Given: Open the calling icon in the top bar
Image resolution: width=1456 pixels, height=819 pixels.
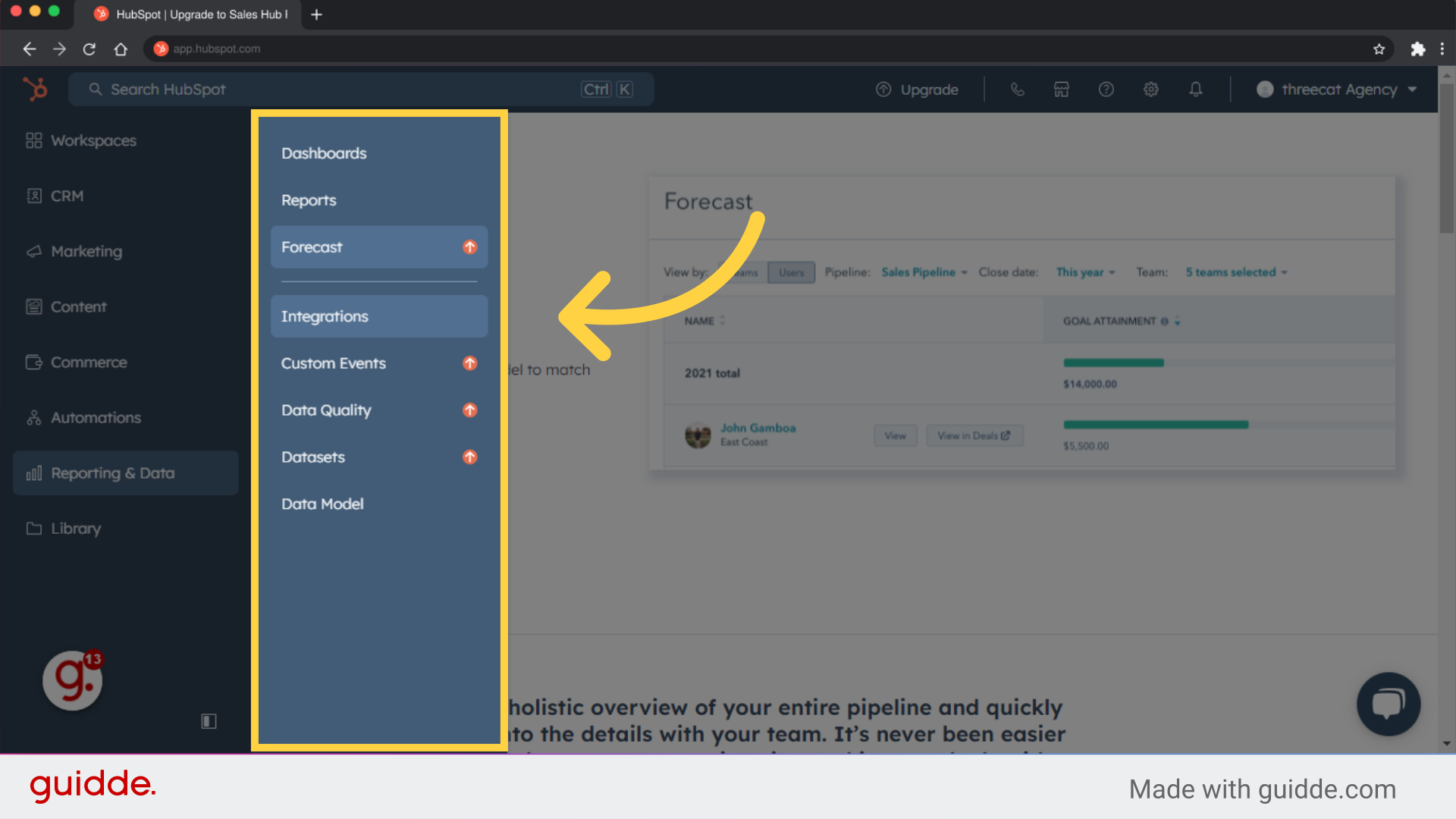Looking at the screenshot, I should pos(1017,89).
